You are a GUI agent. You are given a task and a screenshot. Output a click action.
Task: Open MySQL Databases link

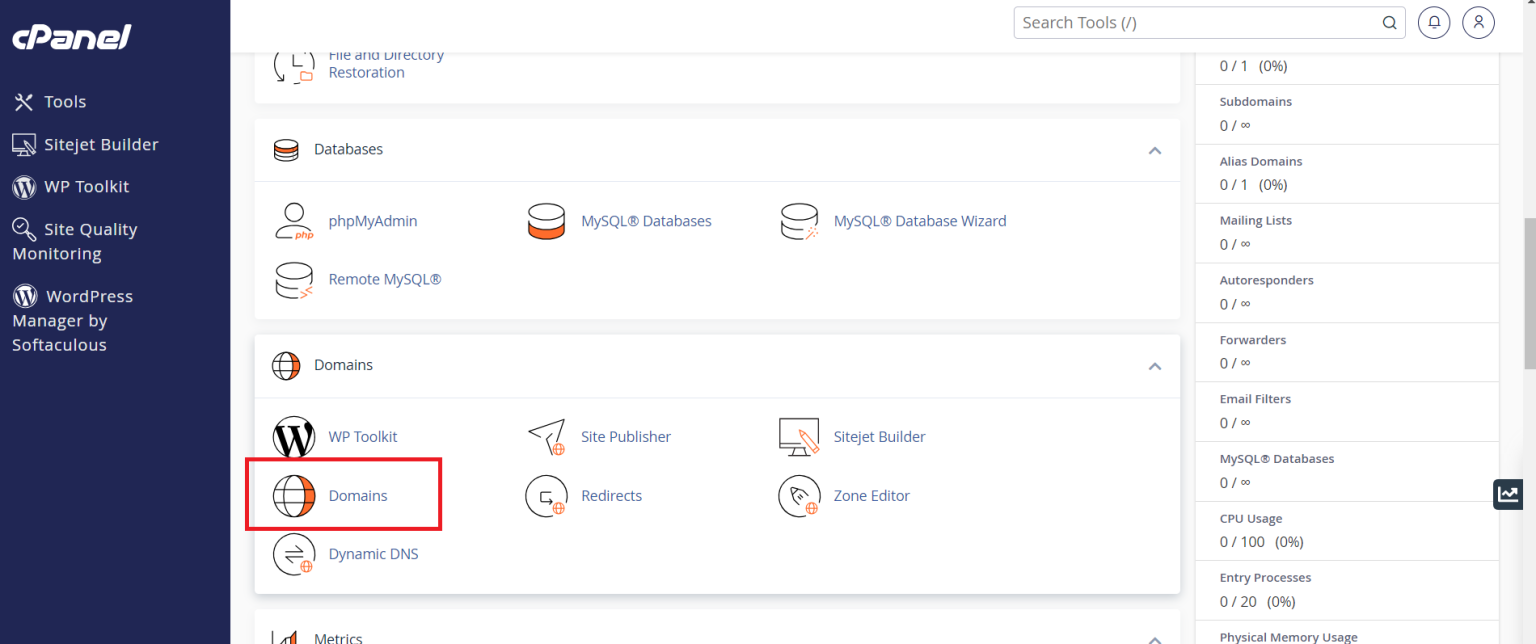646,221
